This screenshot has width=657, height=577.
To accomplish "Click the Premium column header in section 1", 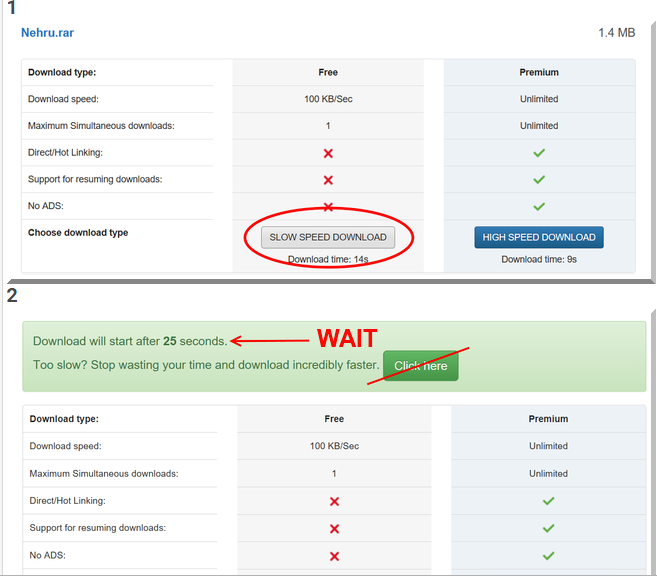I will (539, 72).
